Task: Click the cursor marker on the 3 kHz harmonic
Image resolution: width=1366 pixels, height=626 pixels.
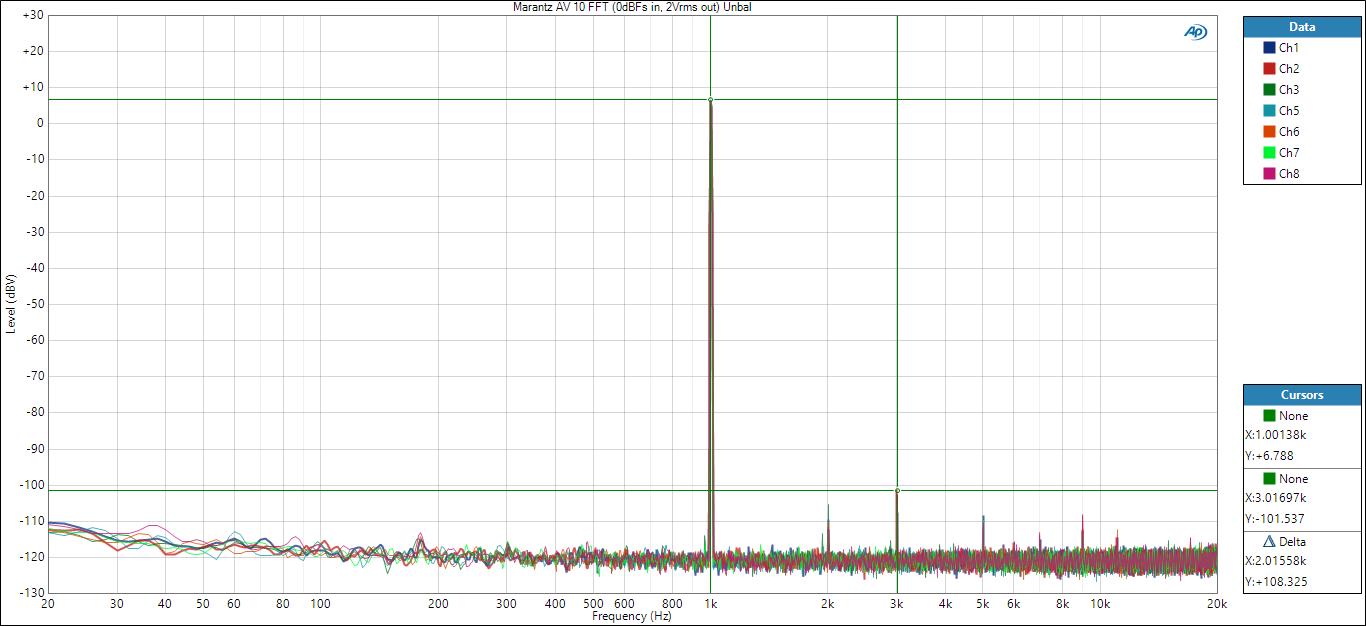Action: [897, 490]
